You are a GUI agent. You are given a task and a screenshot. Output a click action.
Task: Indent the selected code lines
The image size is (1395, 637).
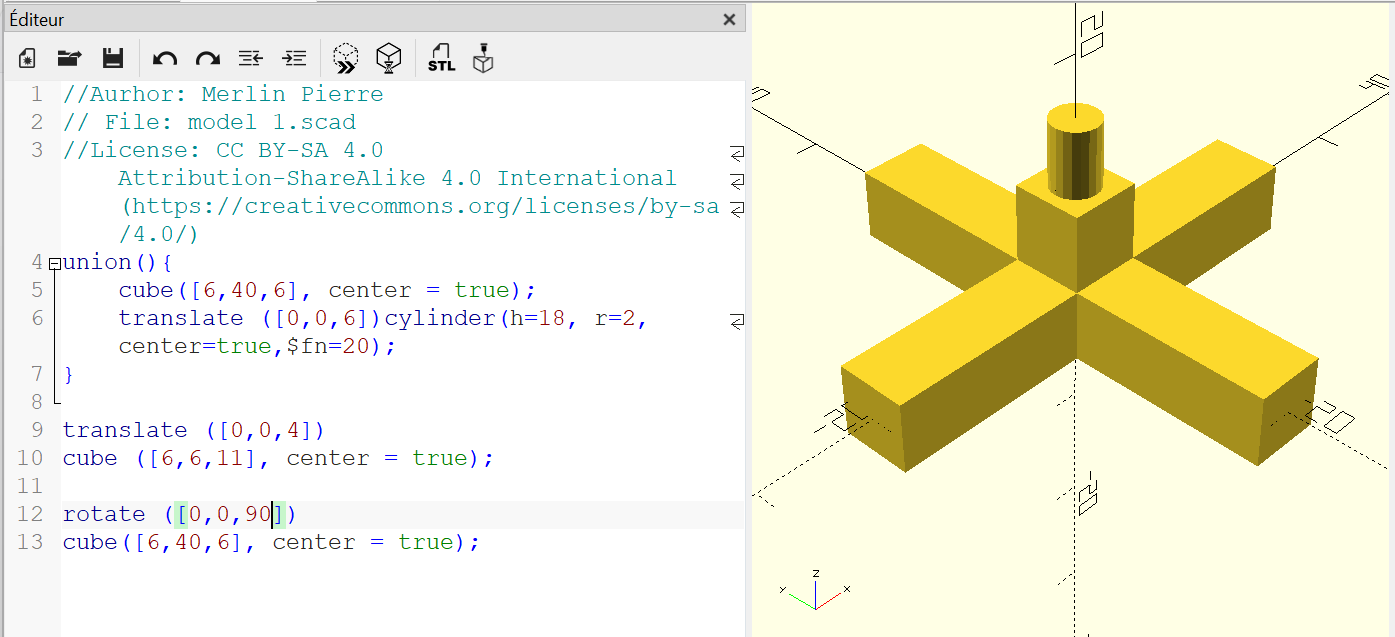tap(294, 59)
